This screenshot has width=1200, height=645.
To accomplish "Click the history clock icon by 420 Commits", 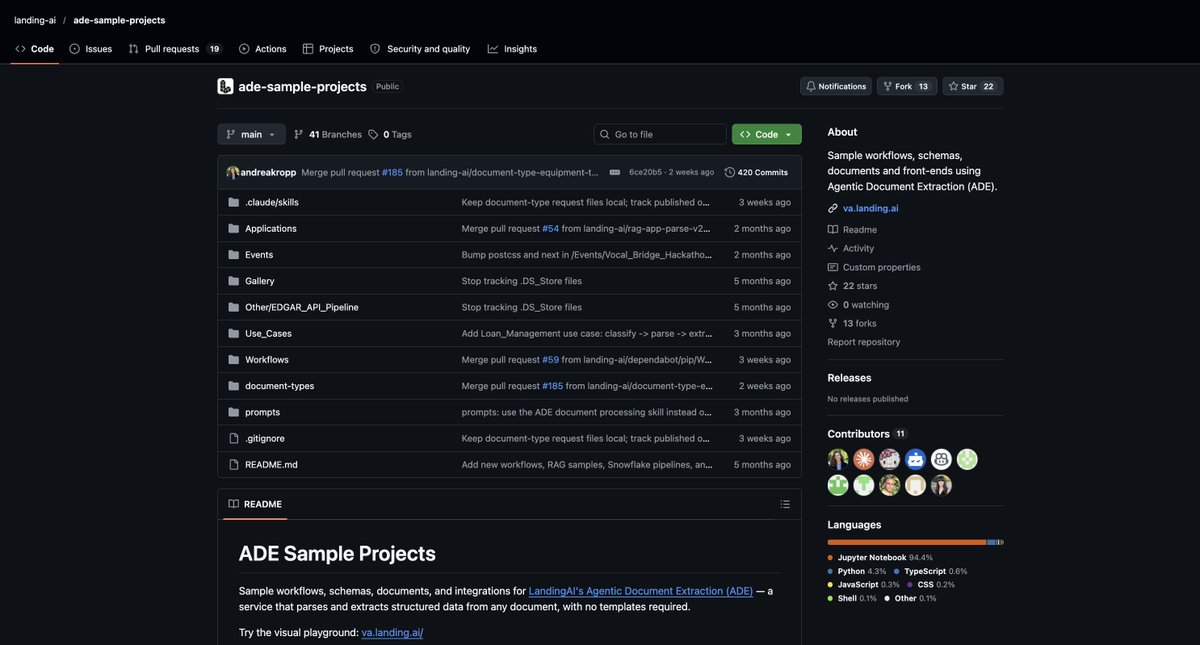I will point(730,172).
